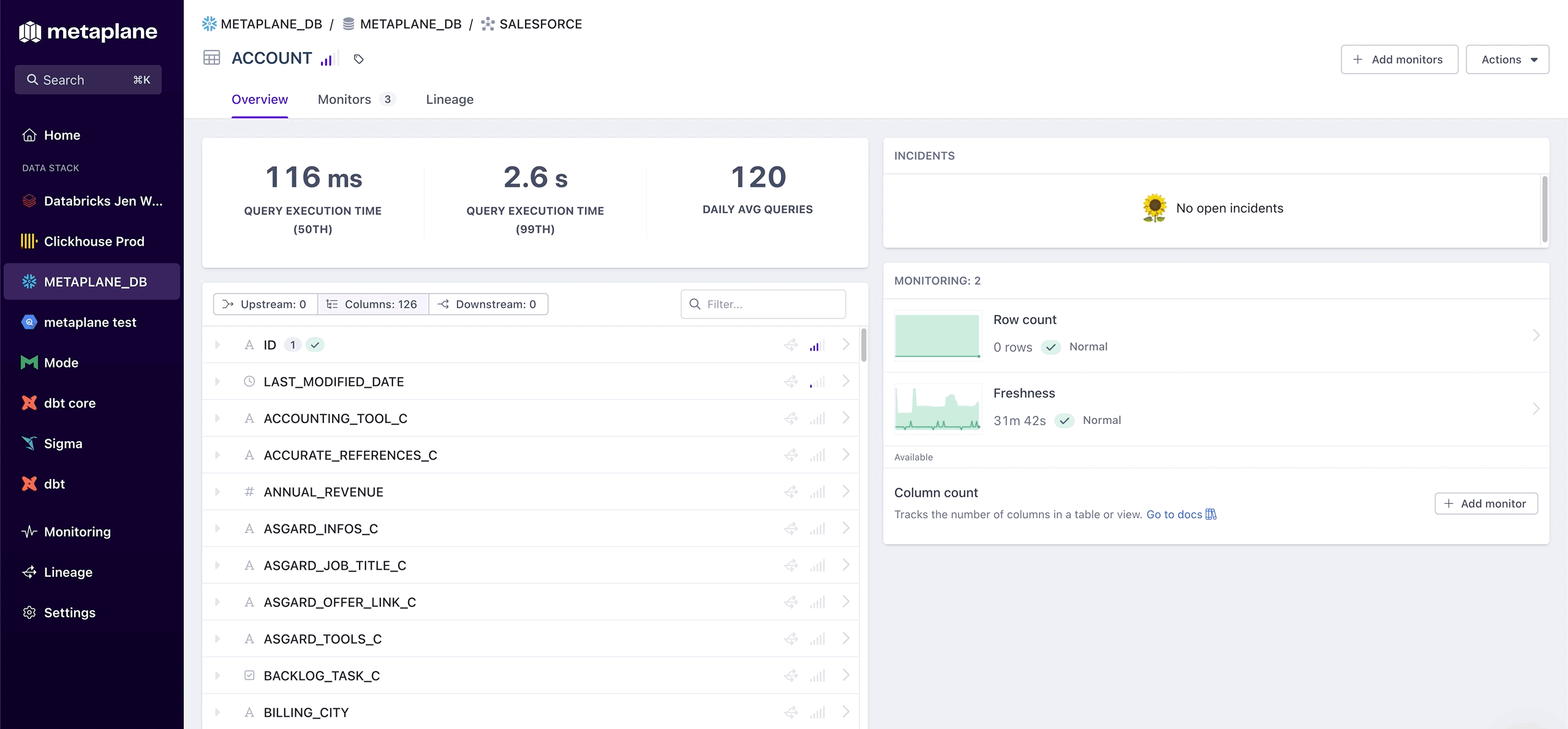Select the Columns: 126 view button
The image size is (1568, 729).
(x=372, y=304)
